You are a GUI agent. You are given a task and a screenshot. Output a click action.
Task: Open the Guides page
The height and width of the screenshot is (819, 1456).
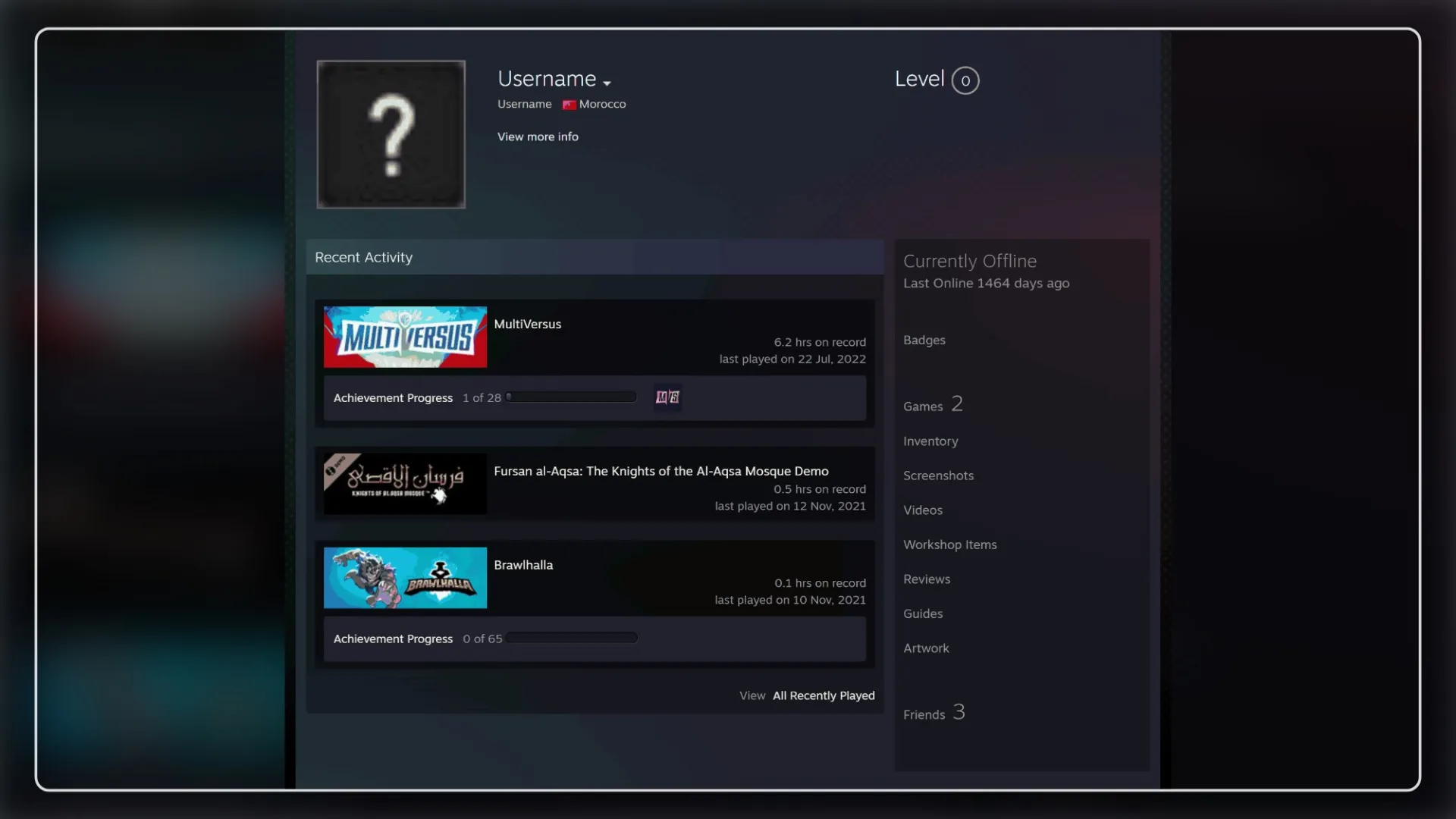[922, 613]
